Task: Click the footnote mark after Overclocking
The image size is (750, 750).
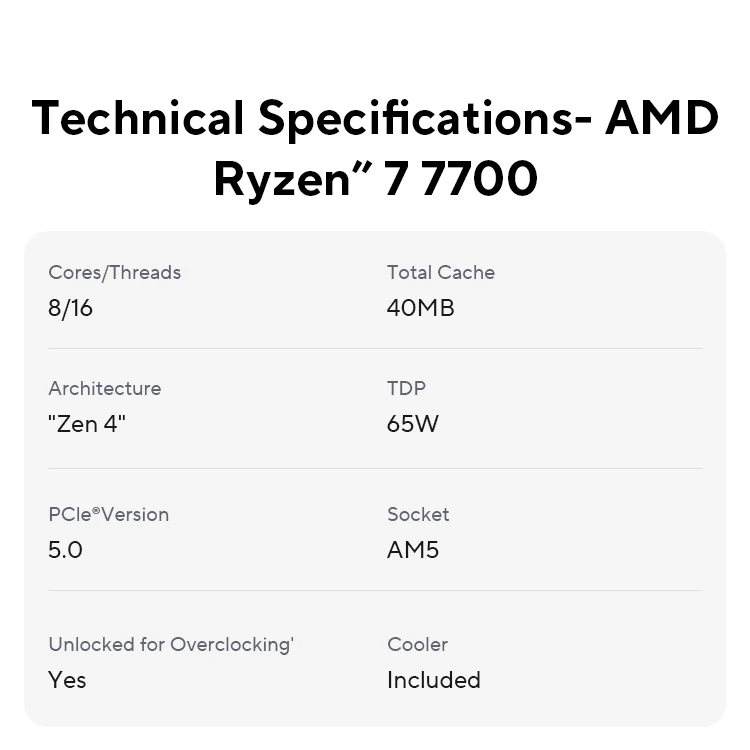Action: tap(292, 640)
